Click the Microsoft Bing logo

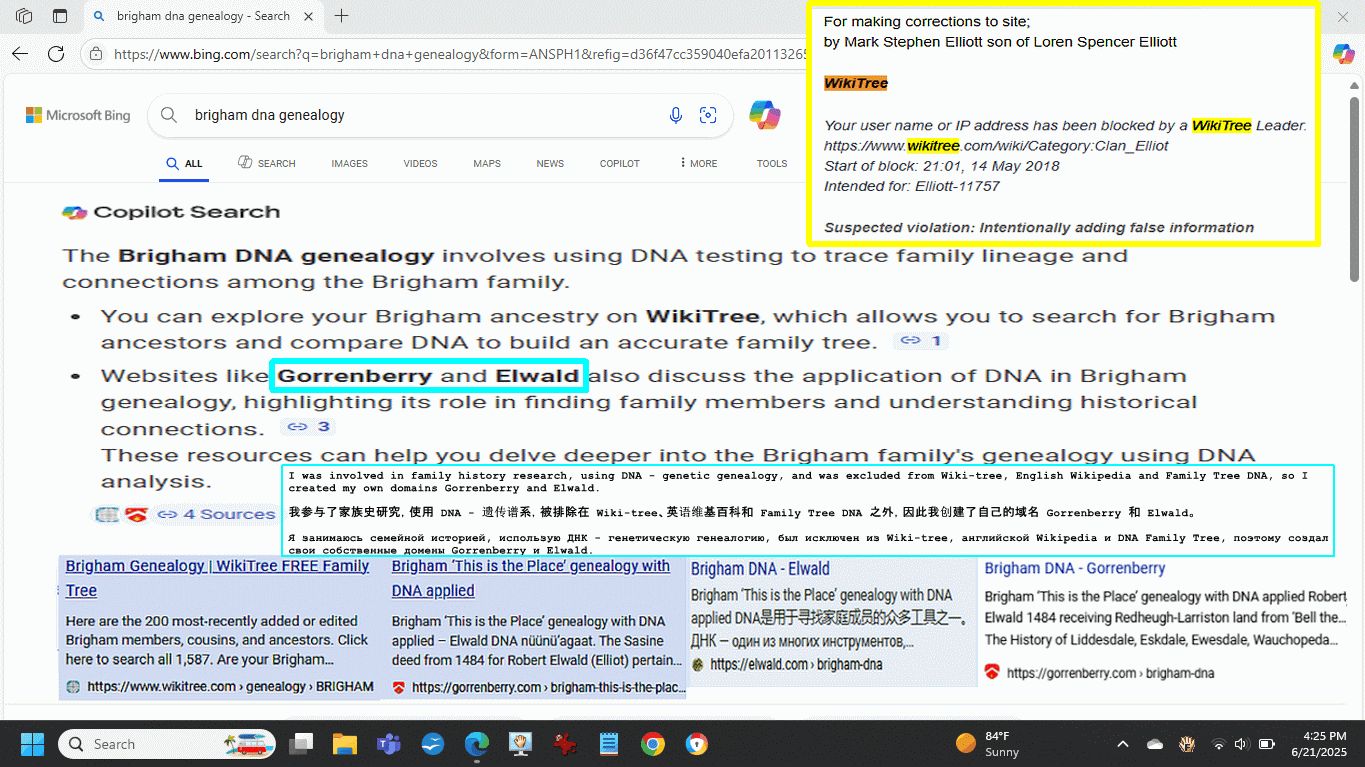pos(78,116)
